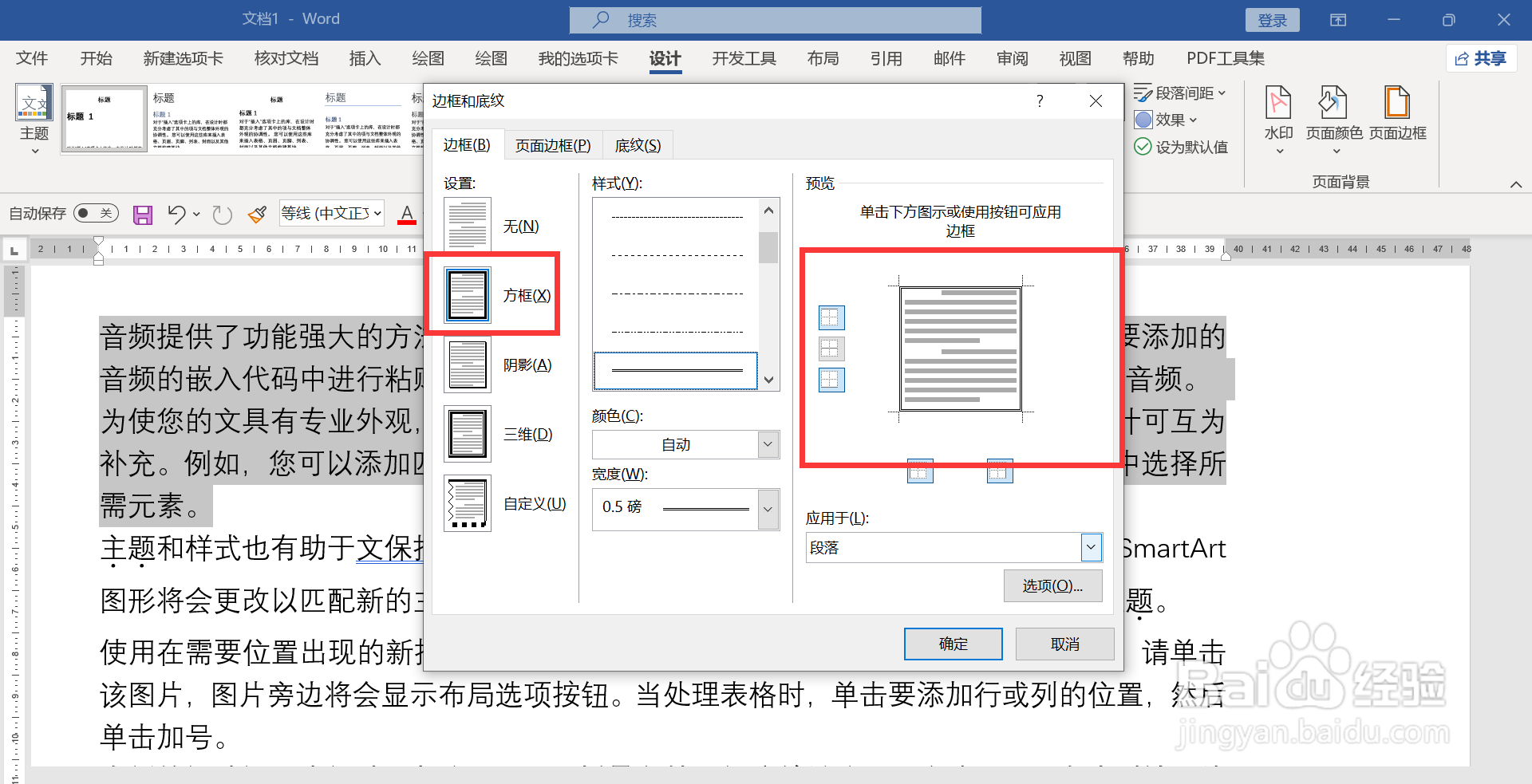This screenshot has height=784, width=1532.
Task: Open the 引用 references ribbon tab
Action: pos(886,58)
